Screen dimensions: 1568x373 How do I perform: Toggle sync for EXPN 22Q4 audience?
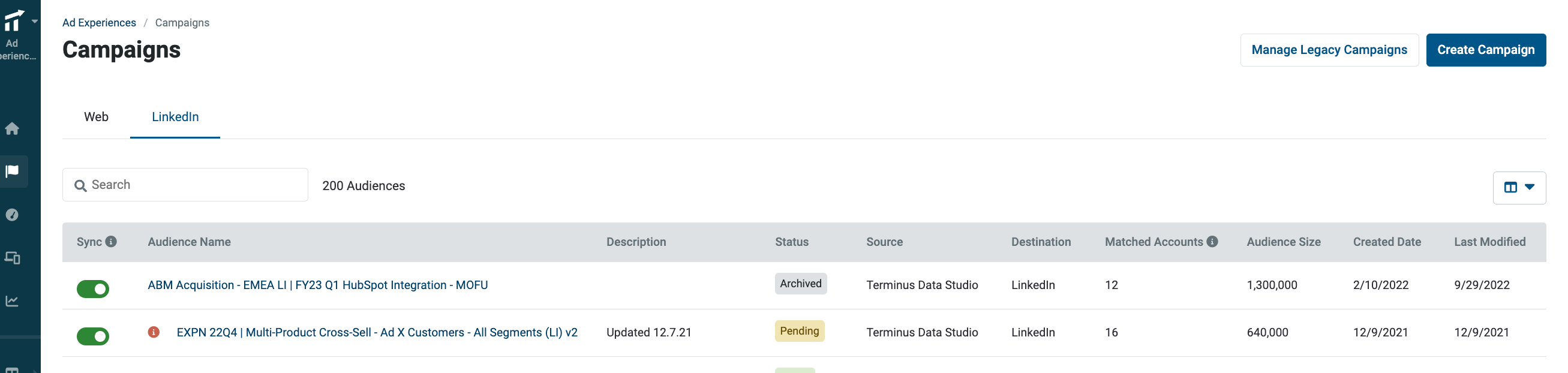click(92, 336)
